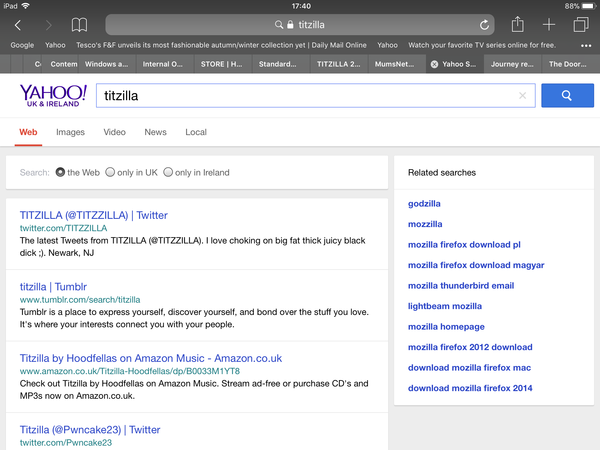Click related search 'godzilla'
This screenshot has height=450, width=600.
[424, 204]
